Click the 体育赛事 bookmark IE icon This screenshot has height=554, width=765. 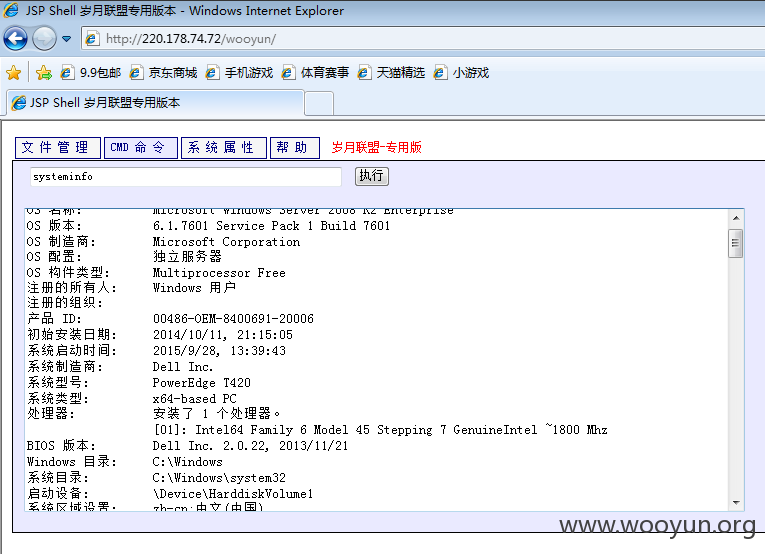tap(288, 73)
